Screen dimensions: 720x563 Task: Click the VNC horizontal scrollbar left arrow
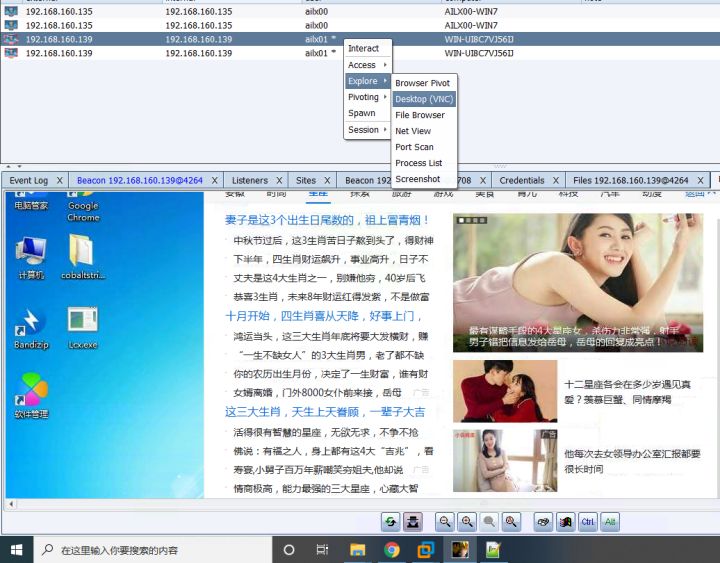click(x=11, y=504)
